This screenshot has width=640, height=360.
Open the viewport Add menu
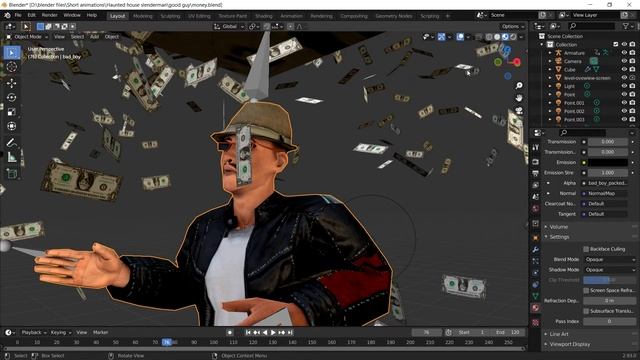click(94, 37)
